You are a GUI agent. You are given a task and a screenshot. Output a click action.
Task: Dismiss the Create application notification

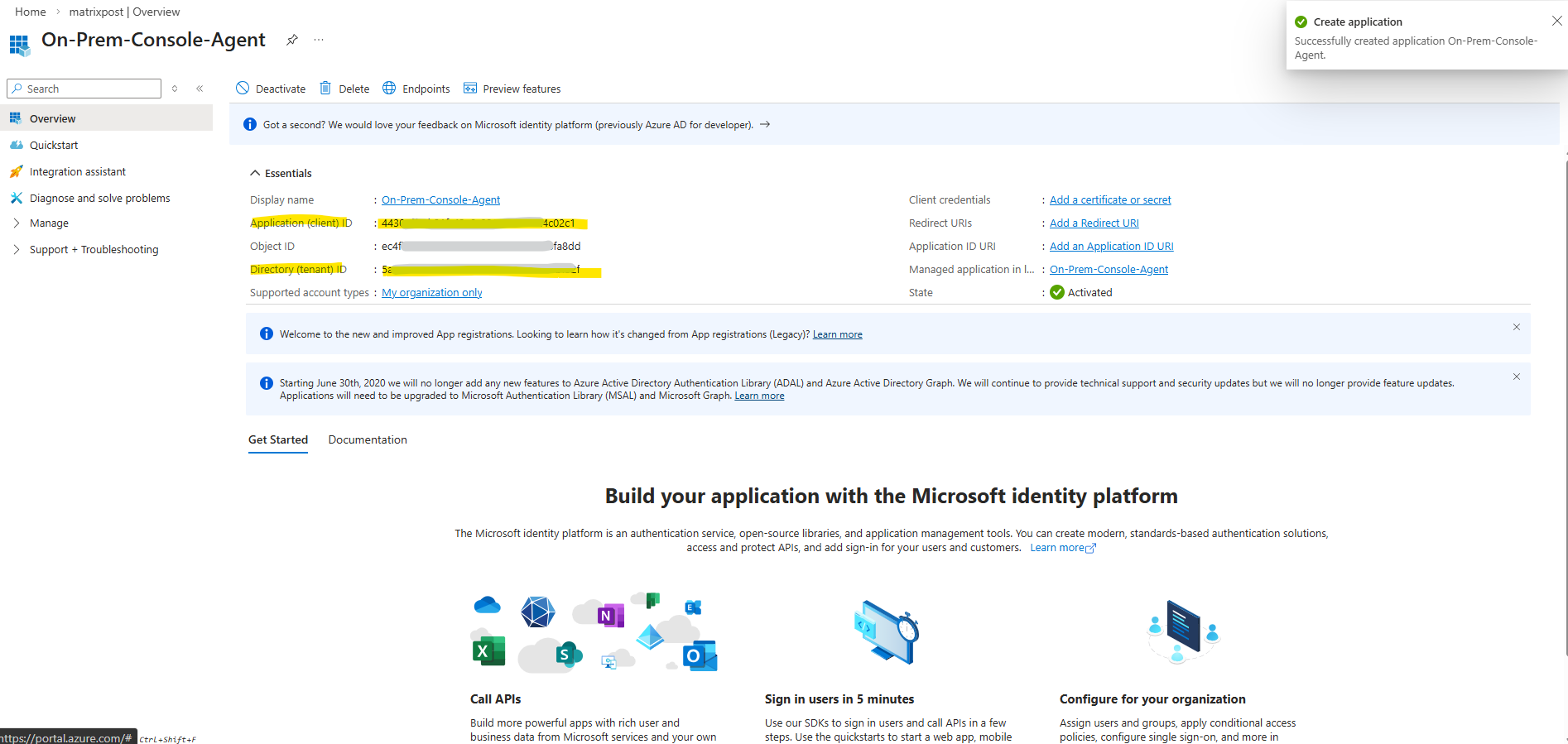(x=1556, y=22)
